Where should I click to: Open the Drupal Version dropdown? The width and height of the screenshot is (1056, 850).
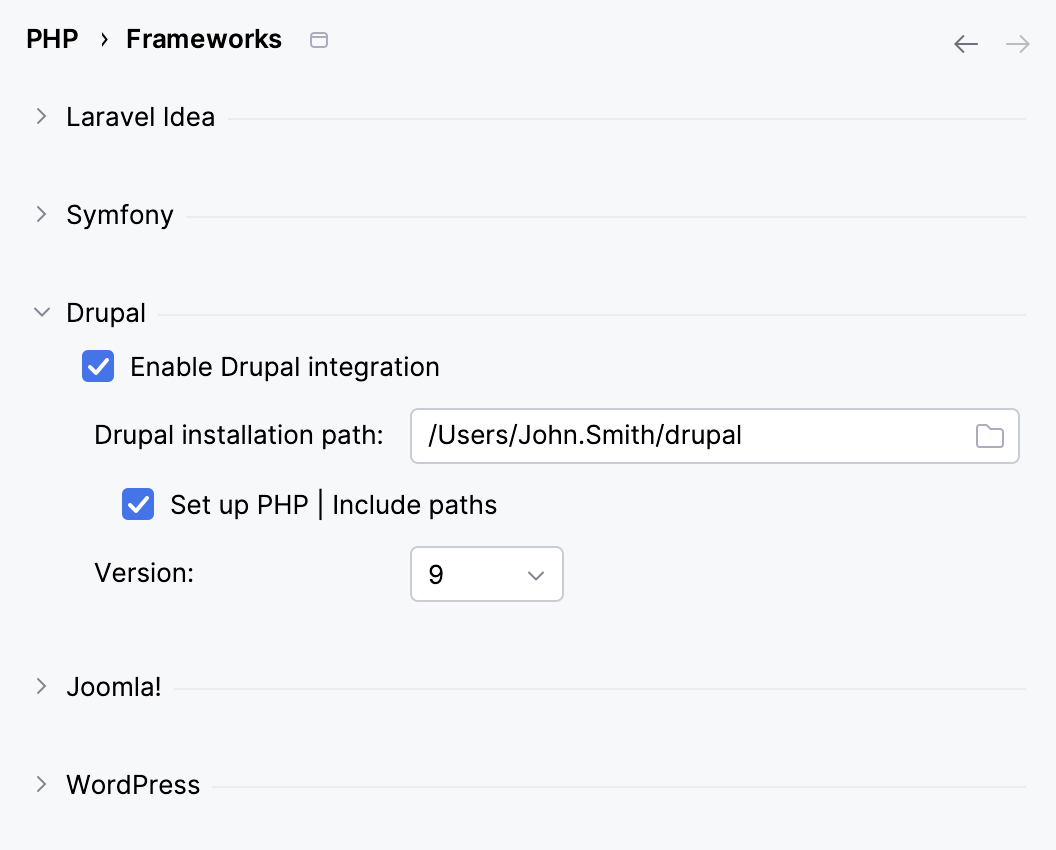487,574
